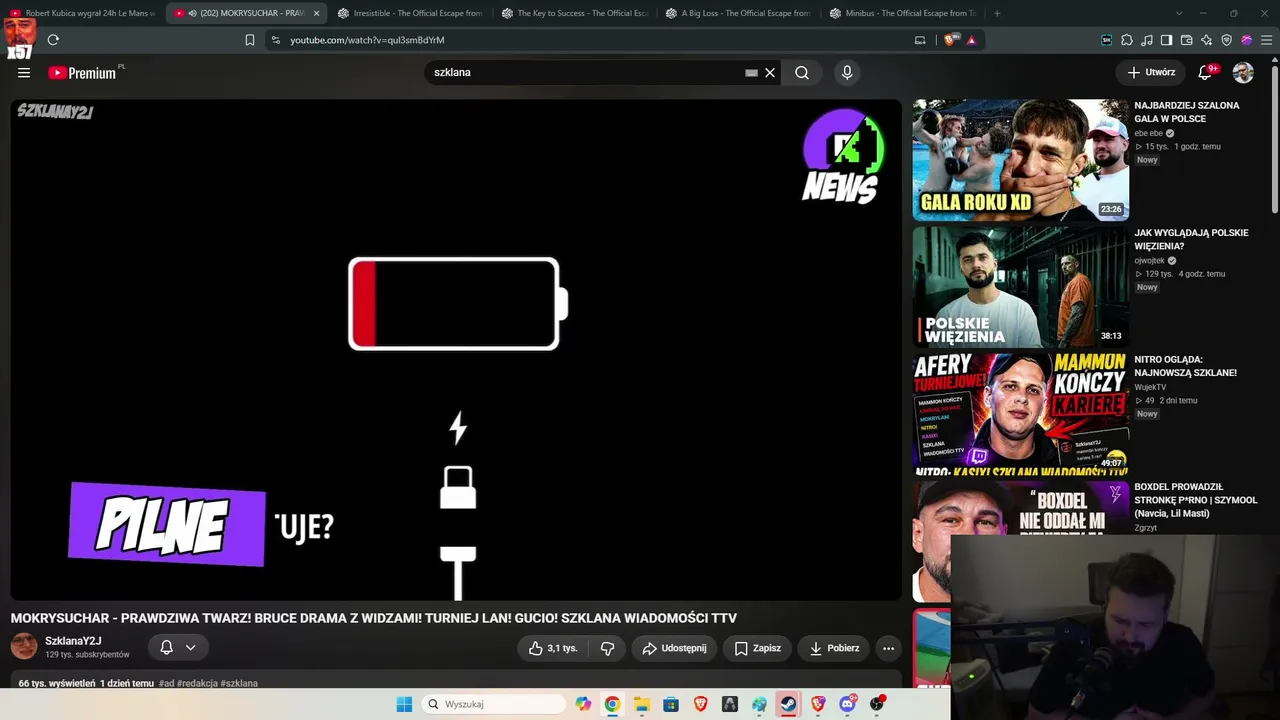Bookmark this page using the bookmark icon

click(250, 40)
